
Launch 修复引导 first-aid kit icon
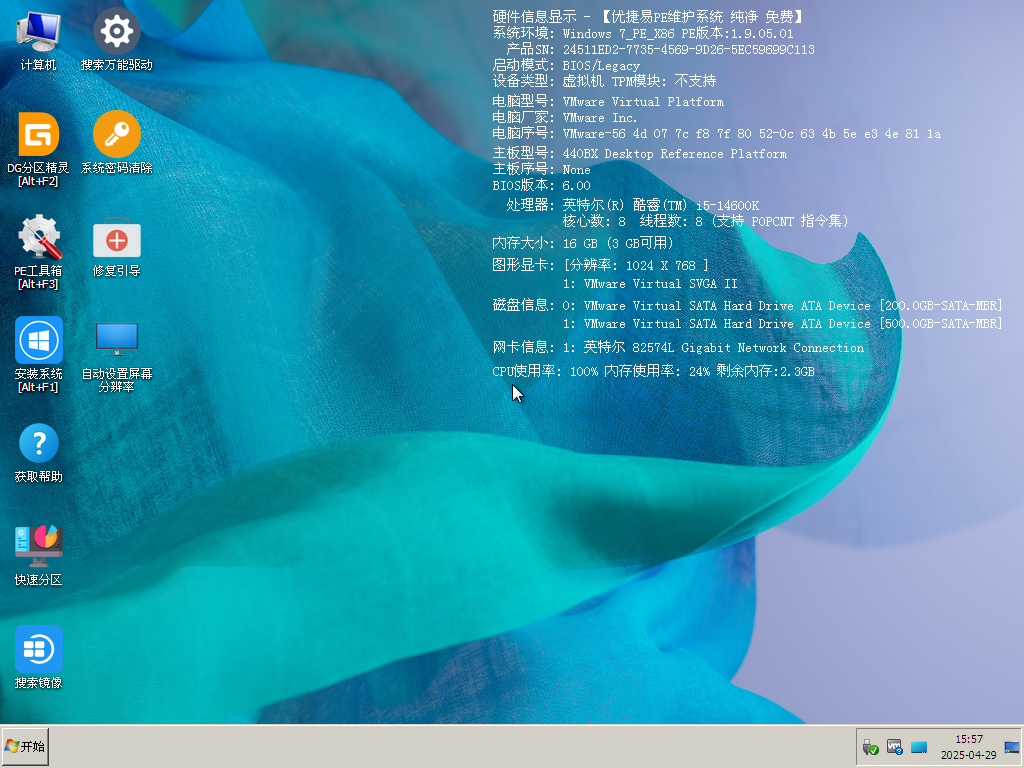(x=117, y=240)
